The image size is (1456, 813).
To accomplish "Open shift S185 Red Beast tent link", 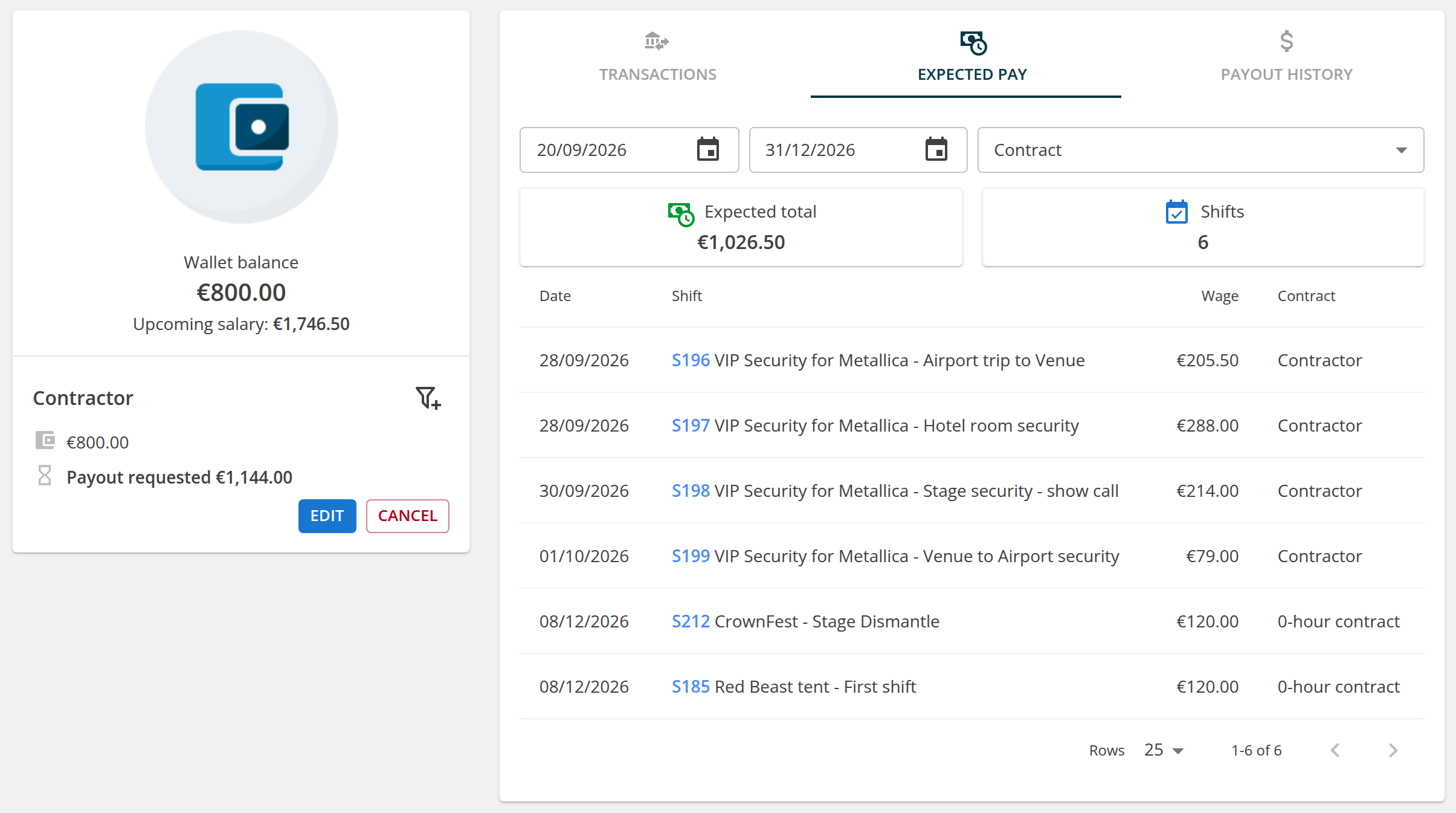I will [x=691, y=687].
